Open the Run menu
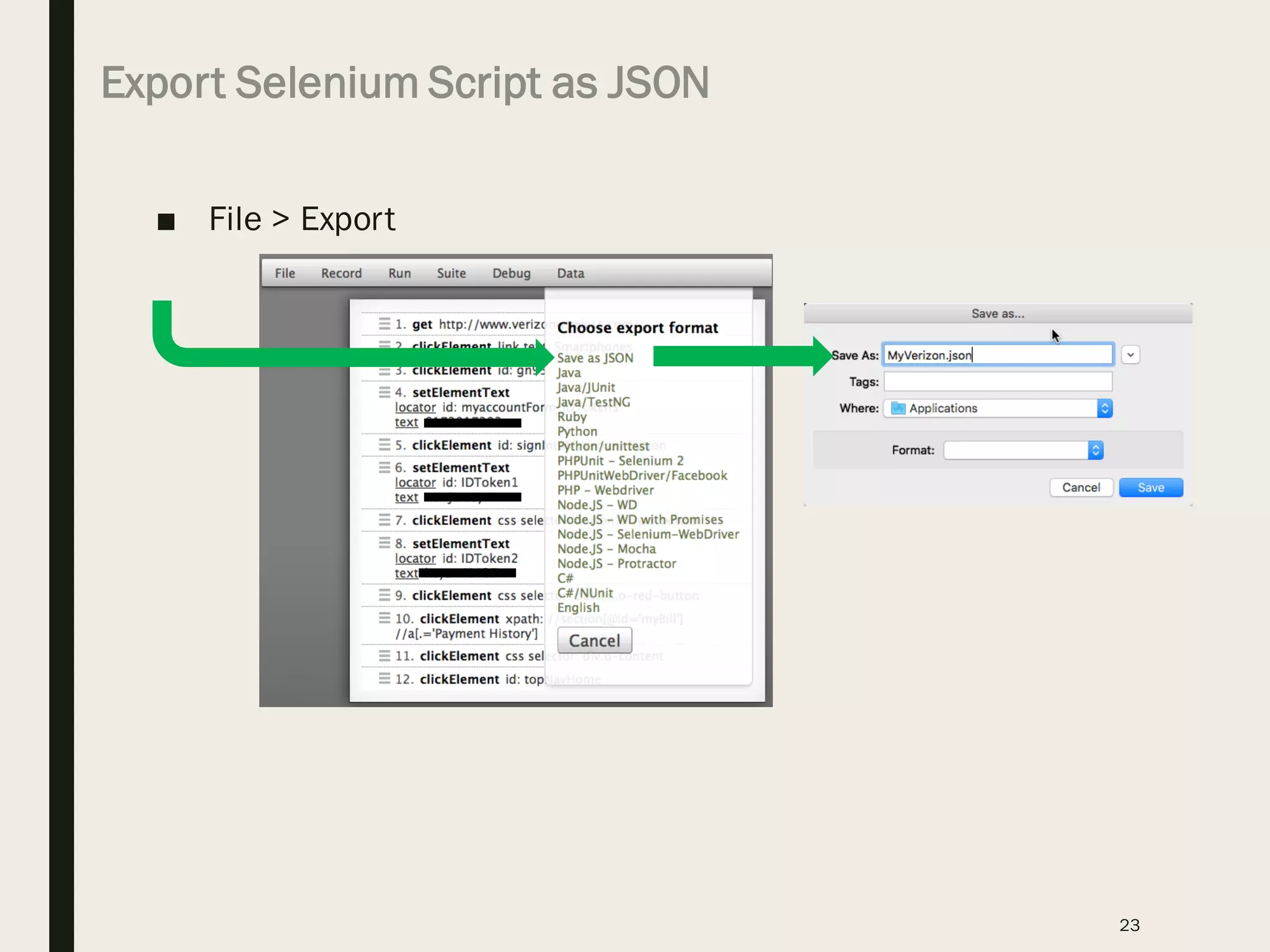 [x=399, y=273]
